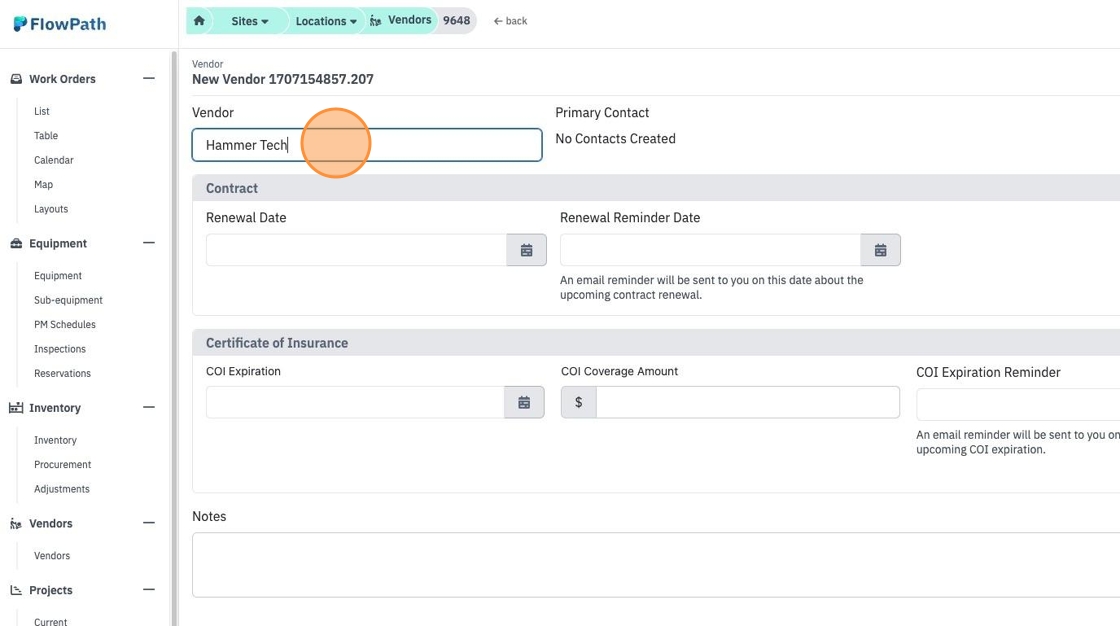Open Procurement page

coord(62,464)
